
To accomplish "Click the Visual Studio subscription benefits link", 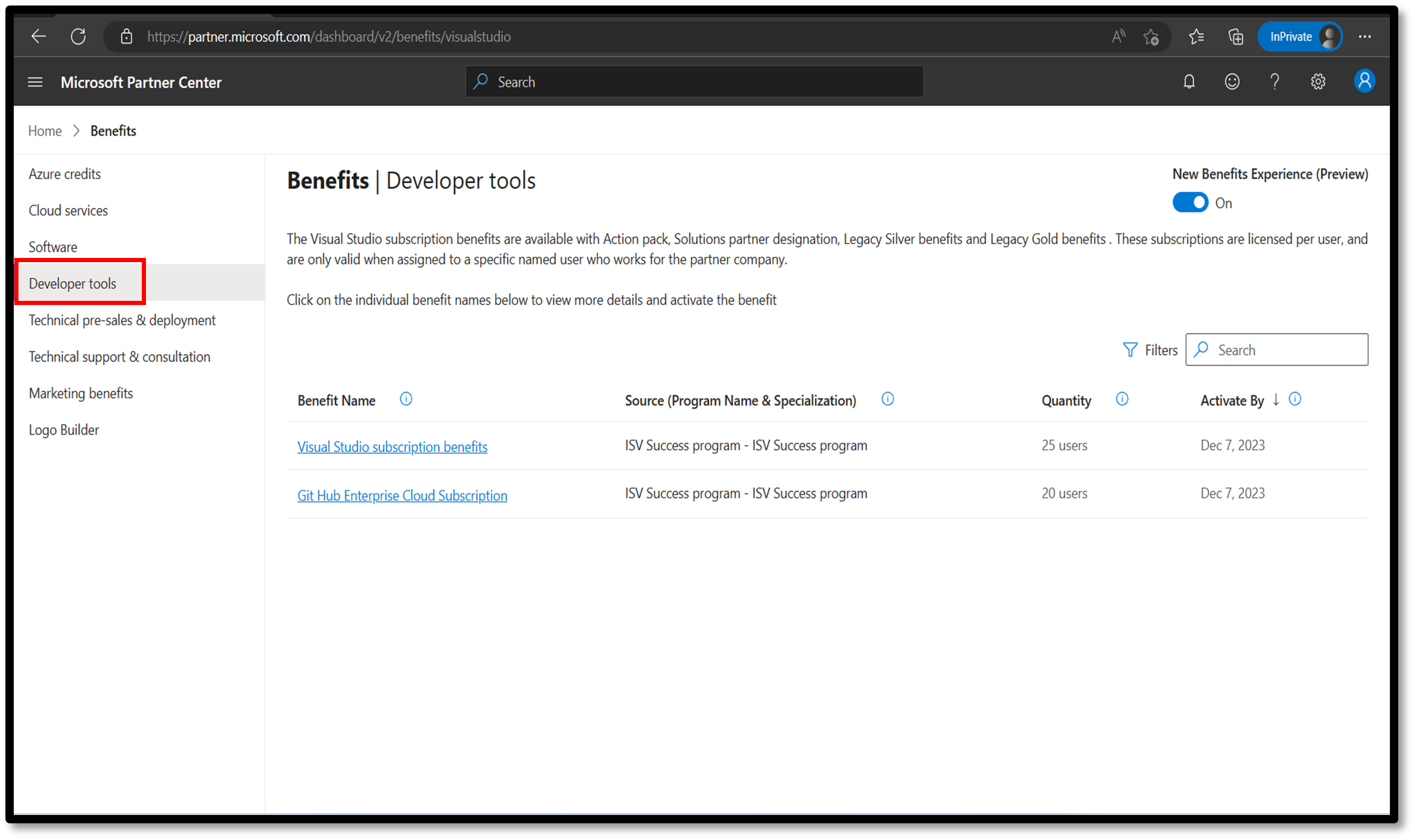I will (x=392, y=446).
